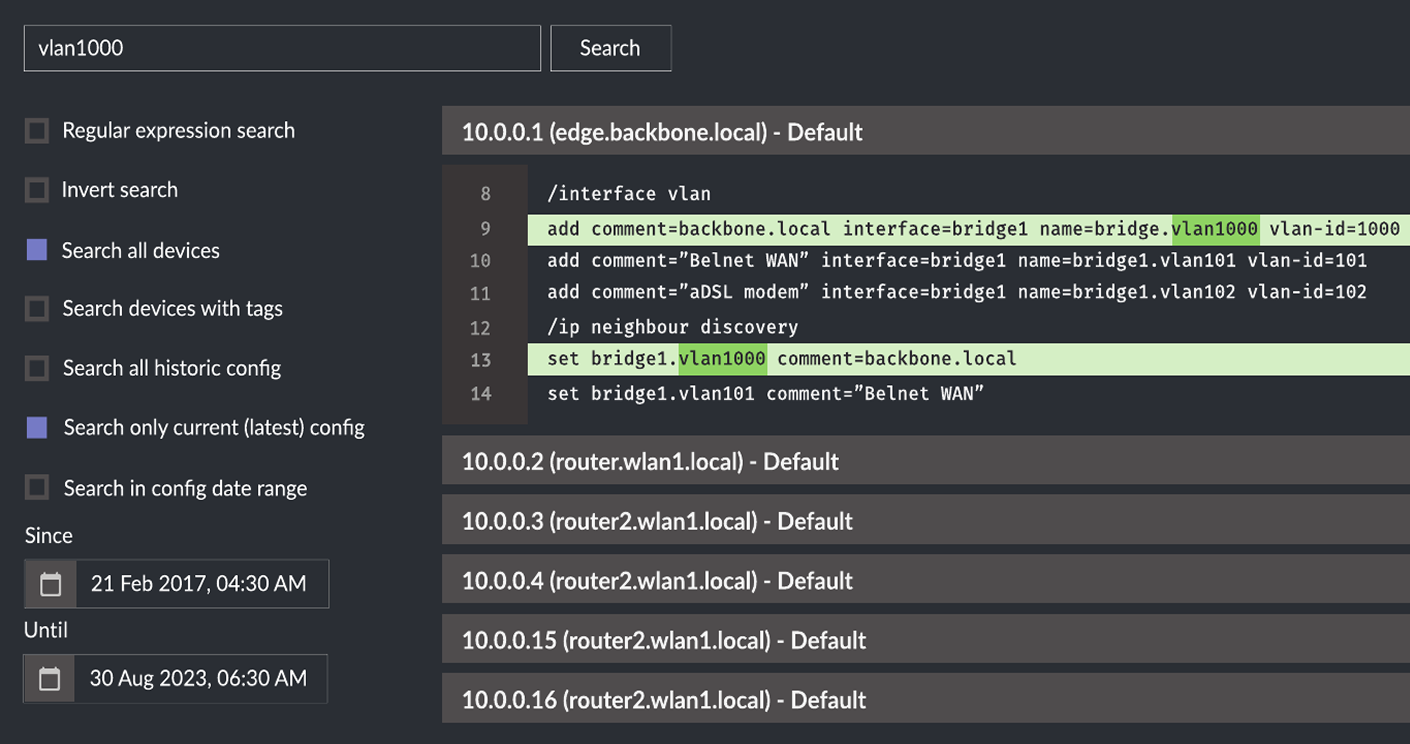
Task: Uncheck Search all devices option
Action: 37,250
